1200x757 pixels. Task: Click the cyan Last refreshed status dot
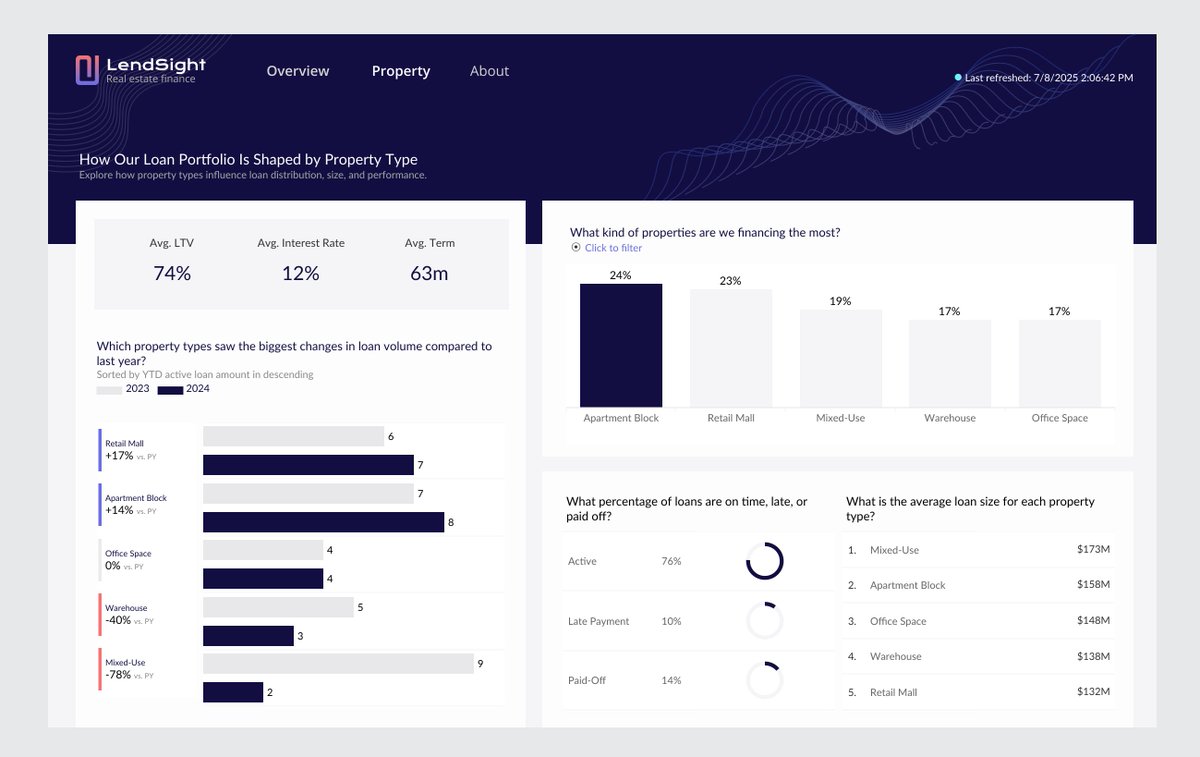pyautogui.click(x=958, y=77)
